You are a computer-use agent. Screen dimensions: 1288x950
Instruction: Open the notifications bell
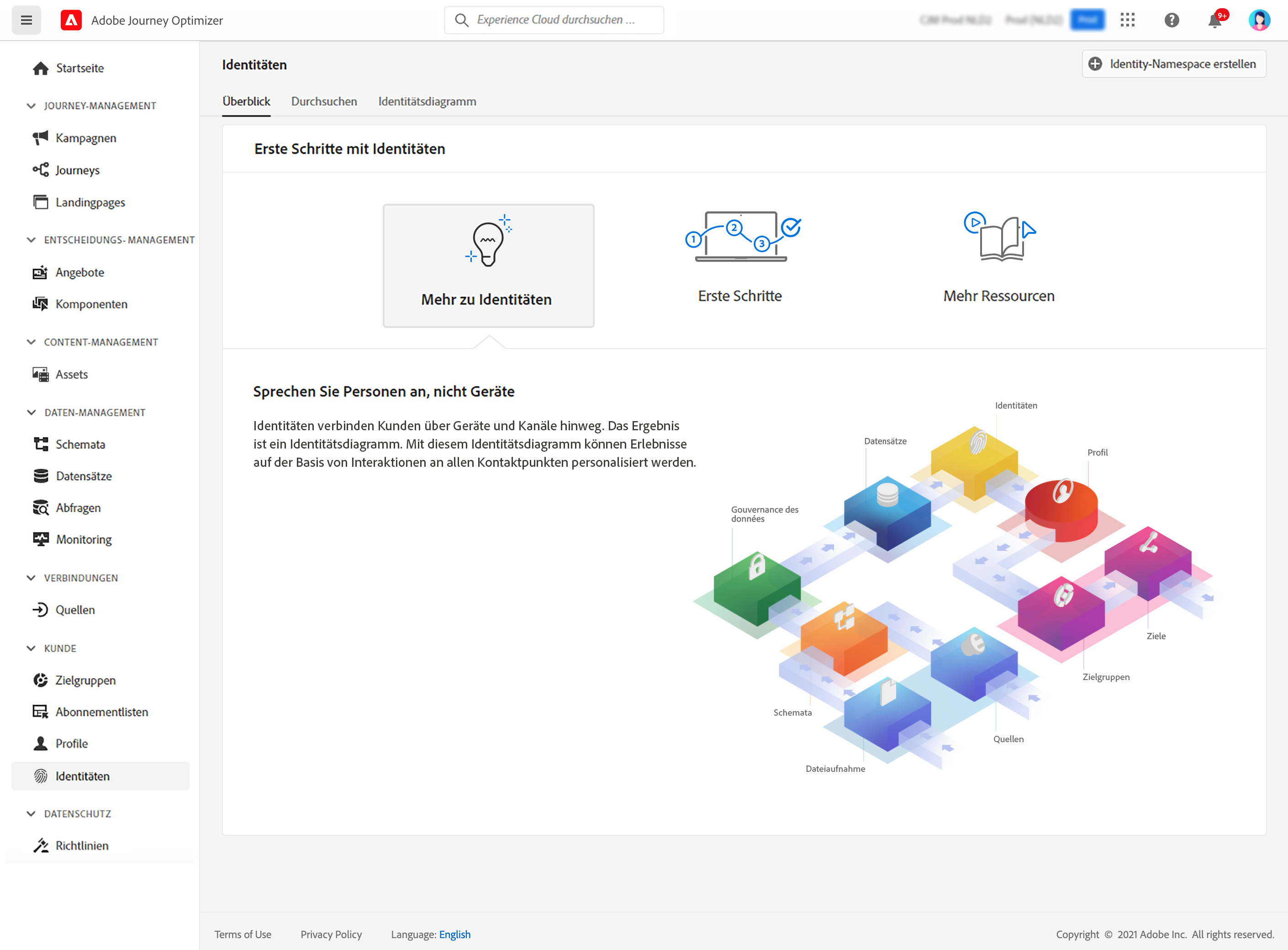coord(1214,21)
